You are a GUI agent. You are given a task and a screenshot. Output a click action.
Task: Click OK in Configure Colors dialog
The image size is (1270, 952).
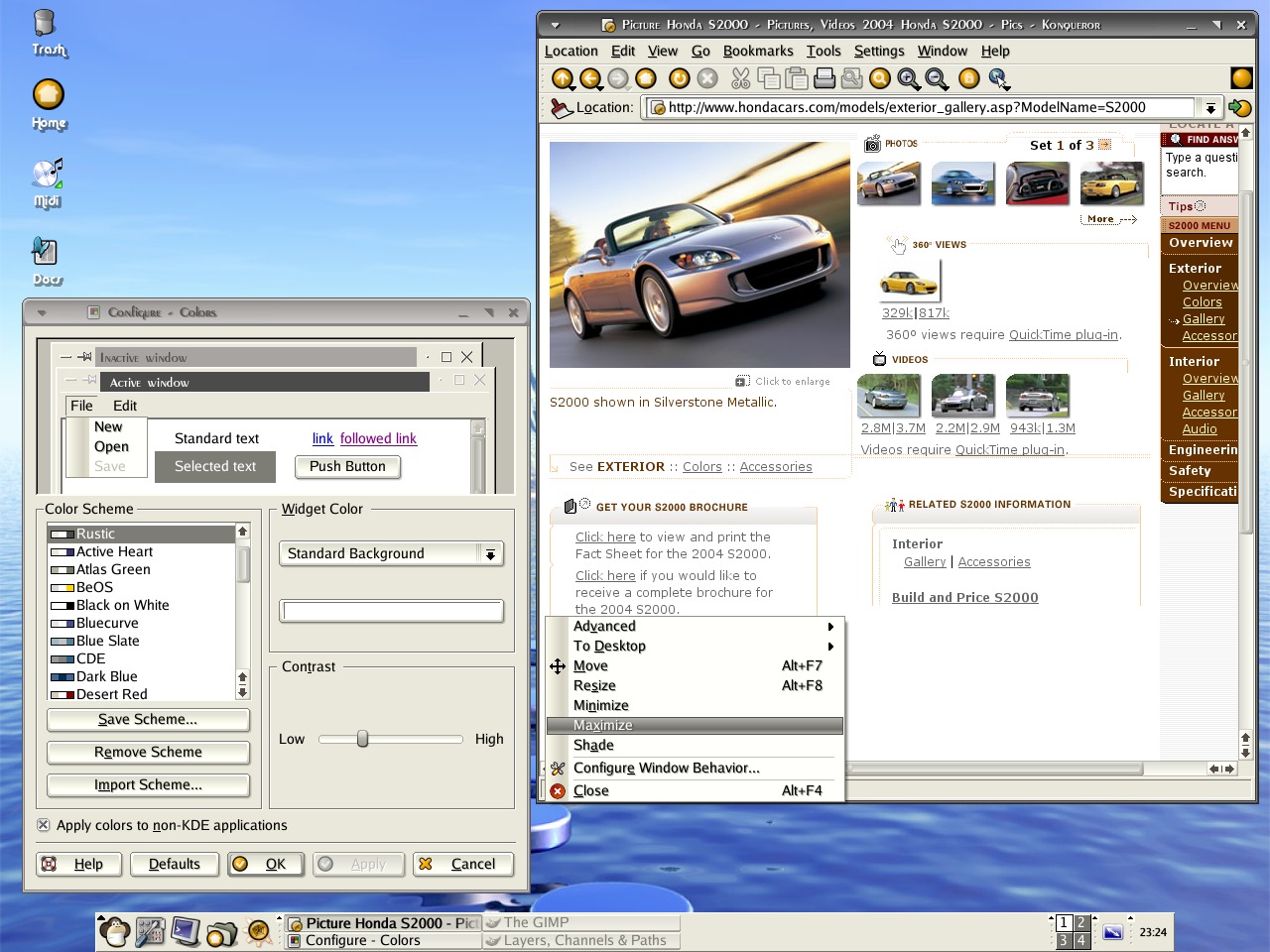coord(266,864)
